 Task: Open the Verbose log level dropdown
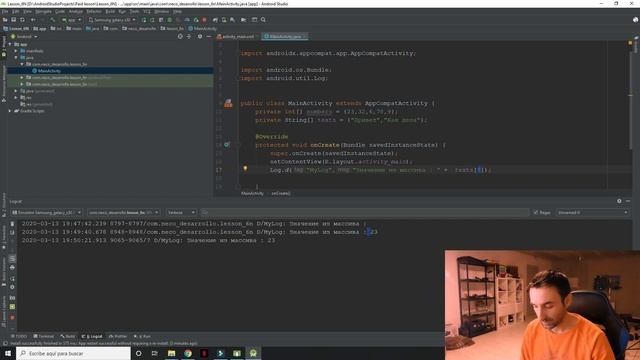(x=181, y=212)
